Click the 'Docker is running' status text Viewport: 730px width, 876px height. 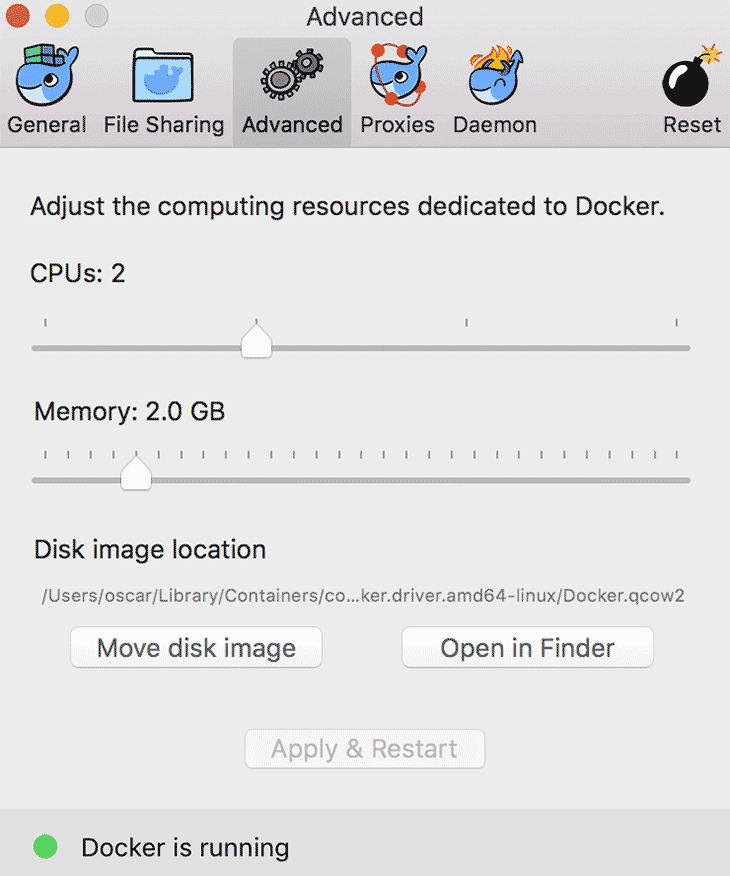tap(185, 848)
